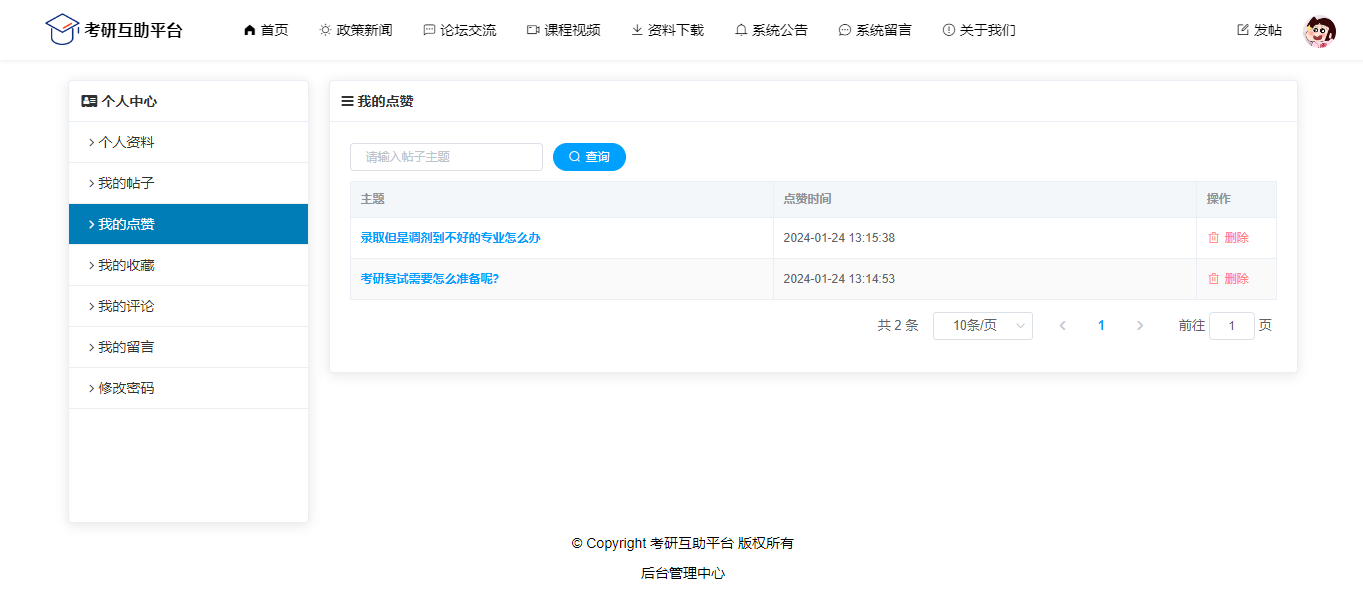
Task: Click the 后台管理中心 footer link
Action: pos(682,573)
